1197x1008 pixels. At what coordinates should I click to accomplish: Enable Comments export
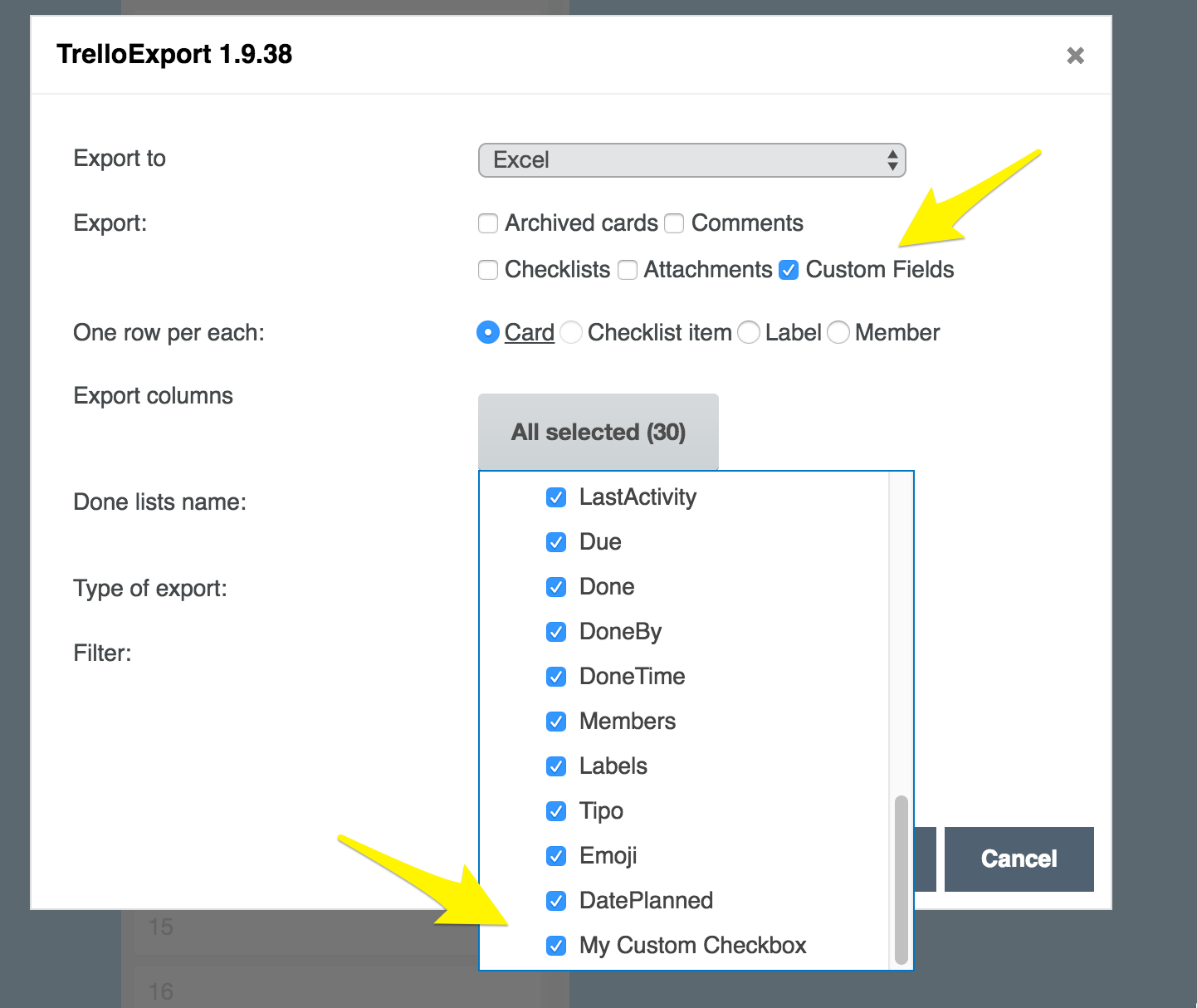(674, 223)
